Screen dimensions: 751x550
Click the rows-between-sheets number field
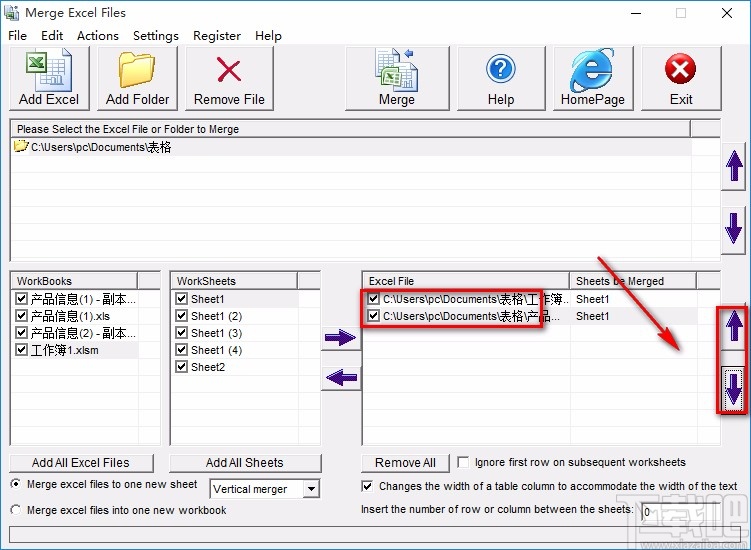pos(680,512)
